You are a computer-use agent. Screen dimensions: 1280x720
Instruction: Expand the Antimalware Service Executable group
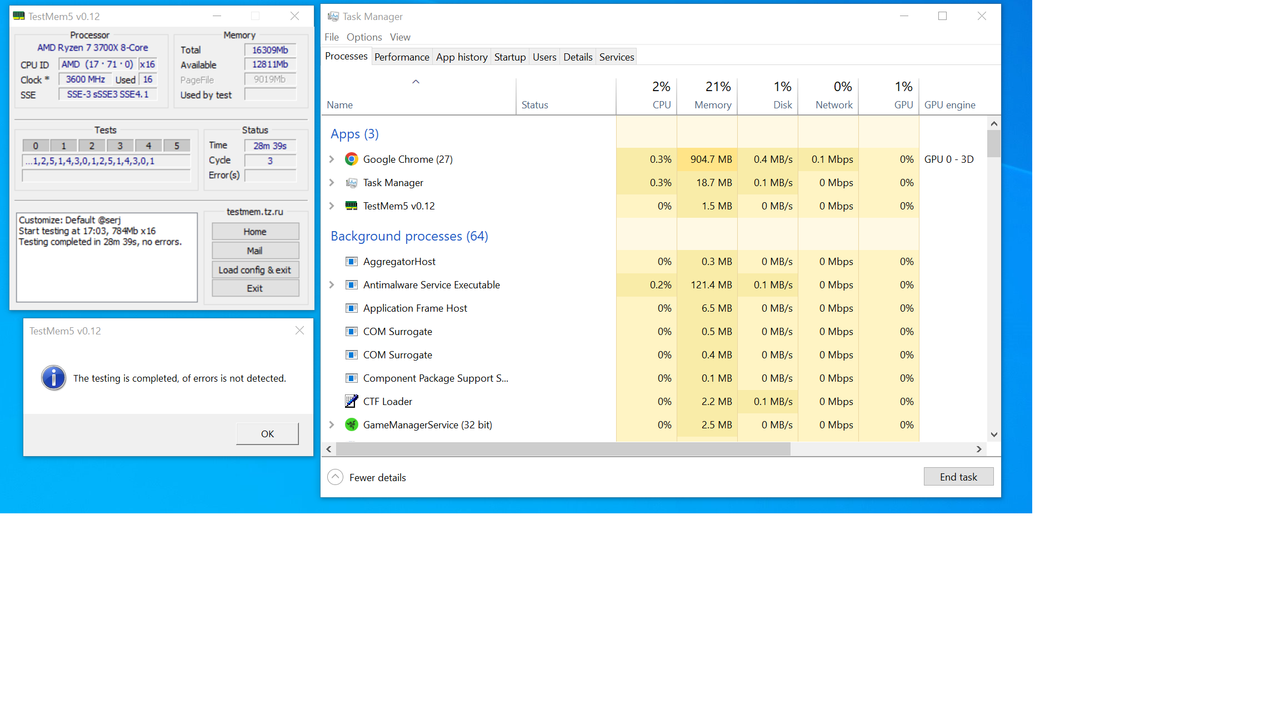point(332,285)
